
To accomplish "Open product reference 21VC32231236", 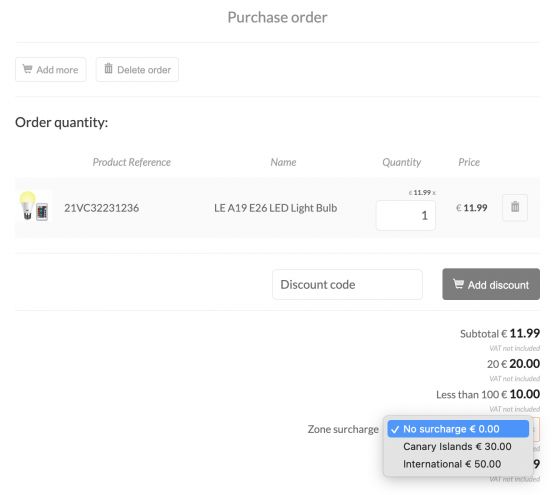I will pyautogui.click(x=101, y=208).
